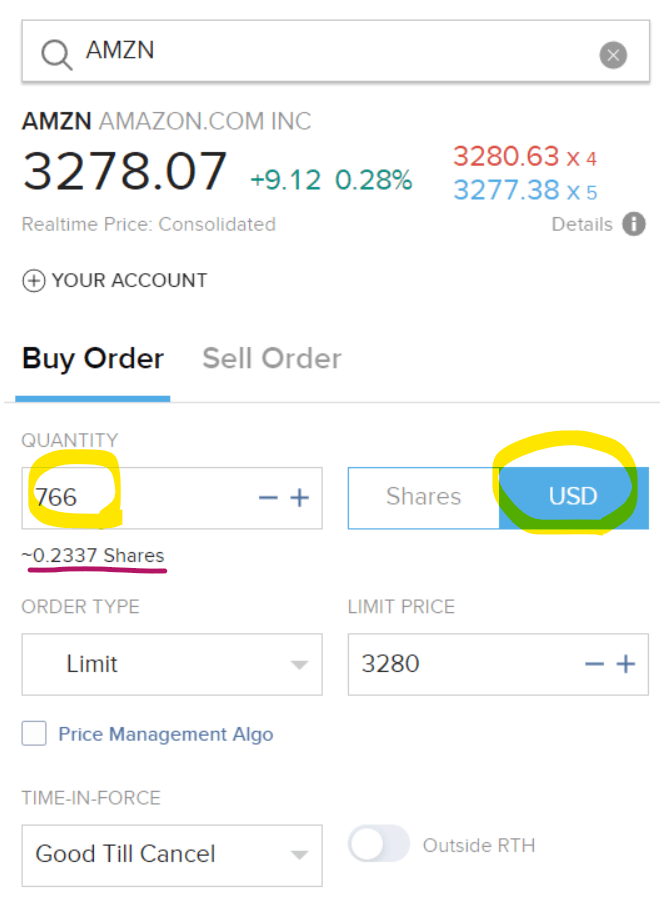
Task: Toggle the Outside RTH switch
Action: pyautogui.click(x=379, y=844)
